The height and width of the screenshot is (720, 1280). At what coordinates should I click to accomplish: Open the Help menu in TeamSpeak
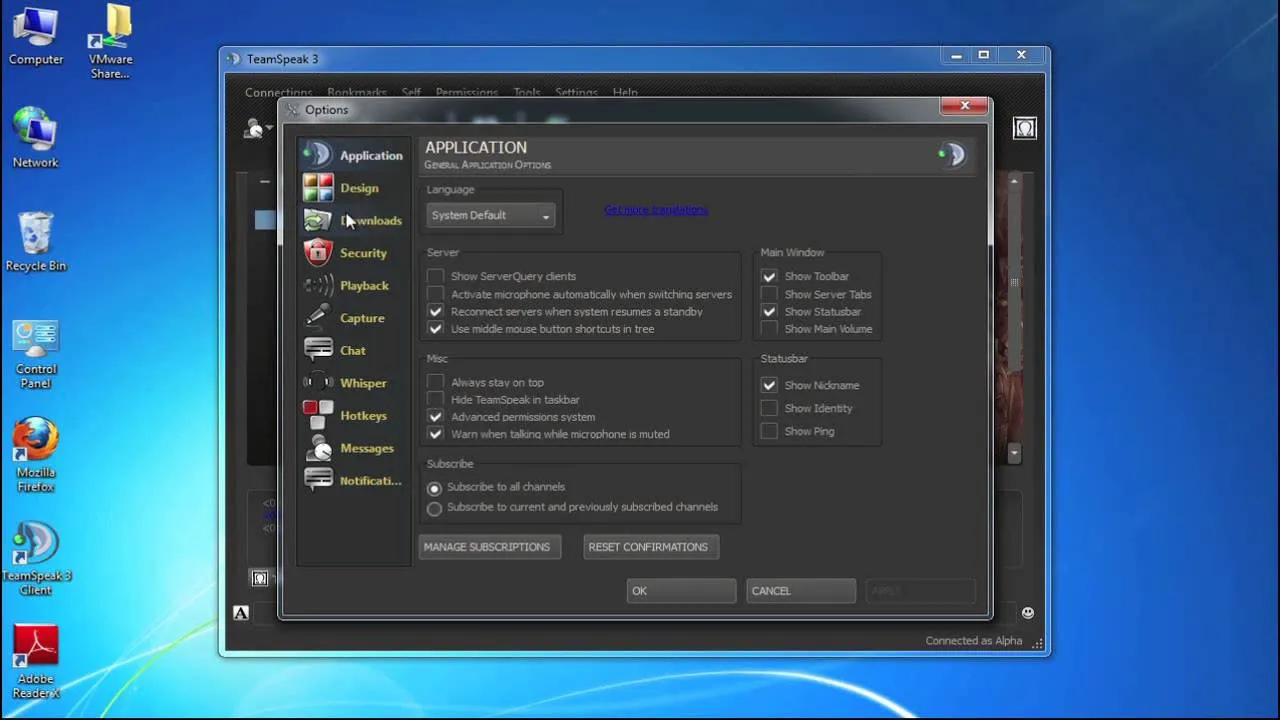click(x=625, y=92)
